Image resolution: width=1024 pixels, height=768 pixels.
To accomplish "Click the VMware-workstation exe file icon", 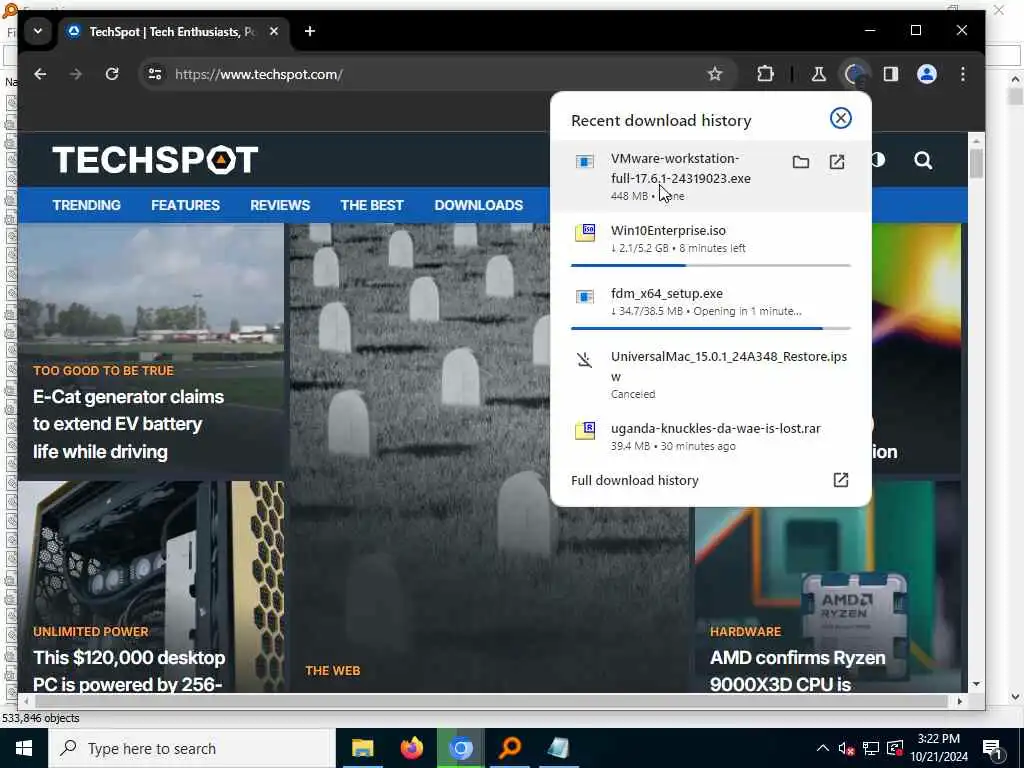I will tap(584, 161).
